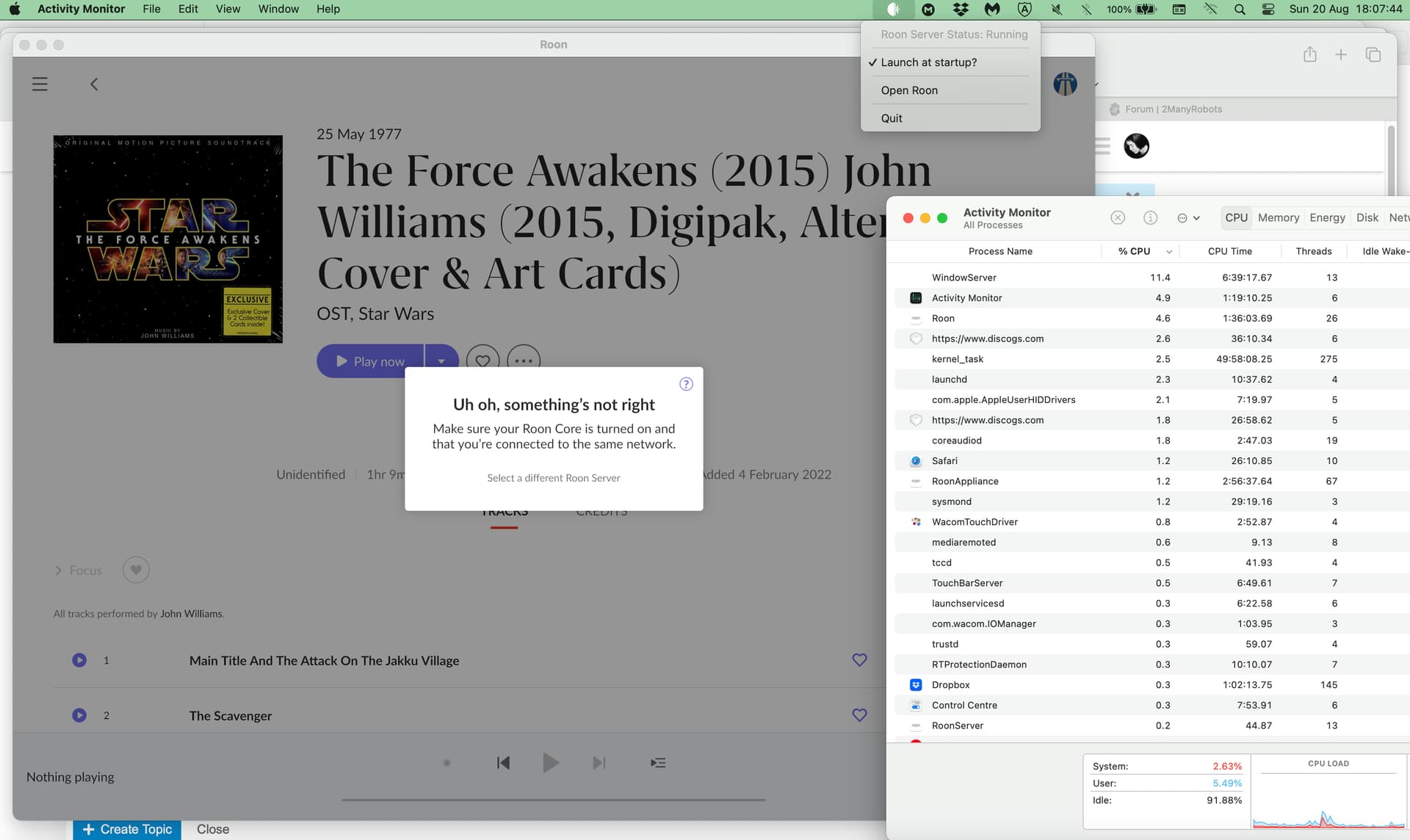
Task: Favorite the Main Title track heart
Action: point(859,660)
